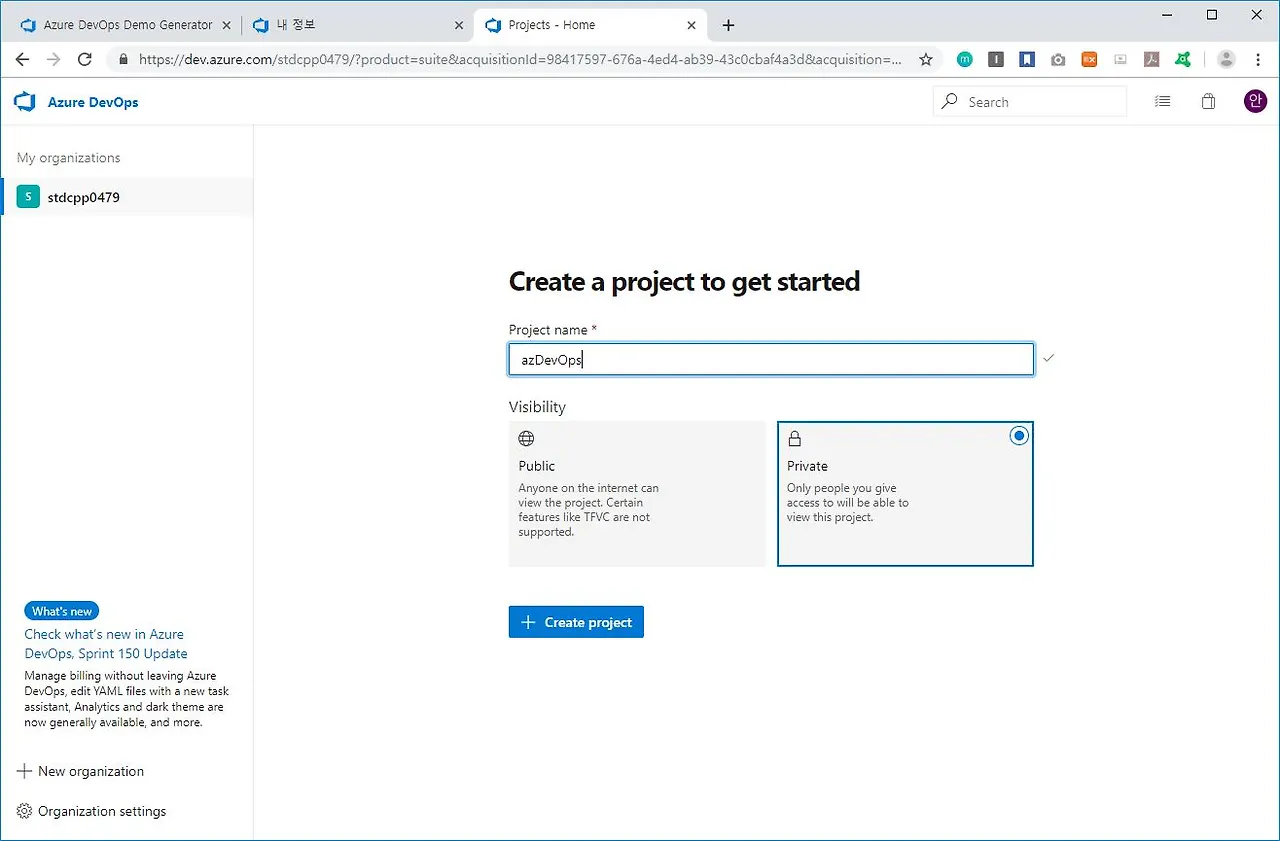The width and height of the screenshot is (1280, 841).
Task: Click the Azure DevOps header text
Action: (93, 102)
